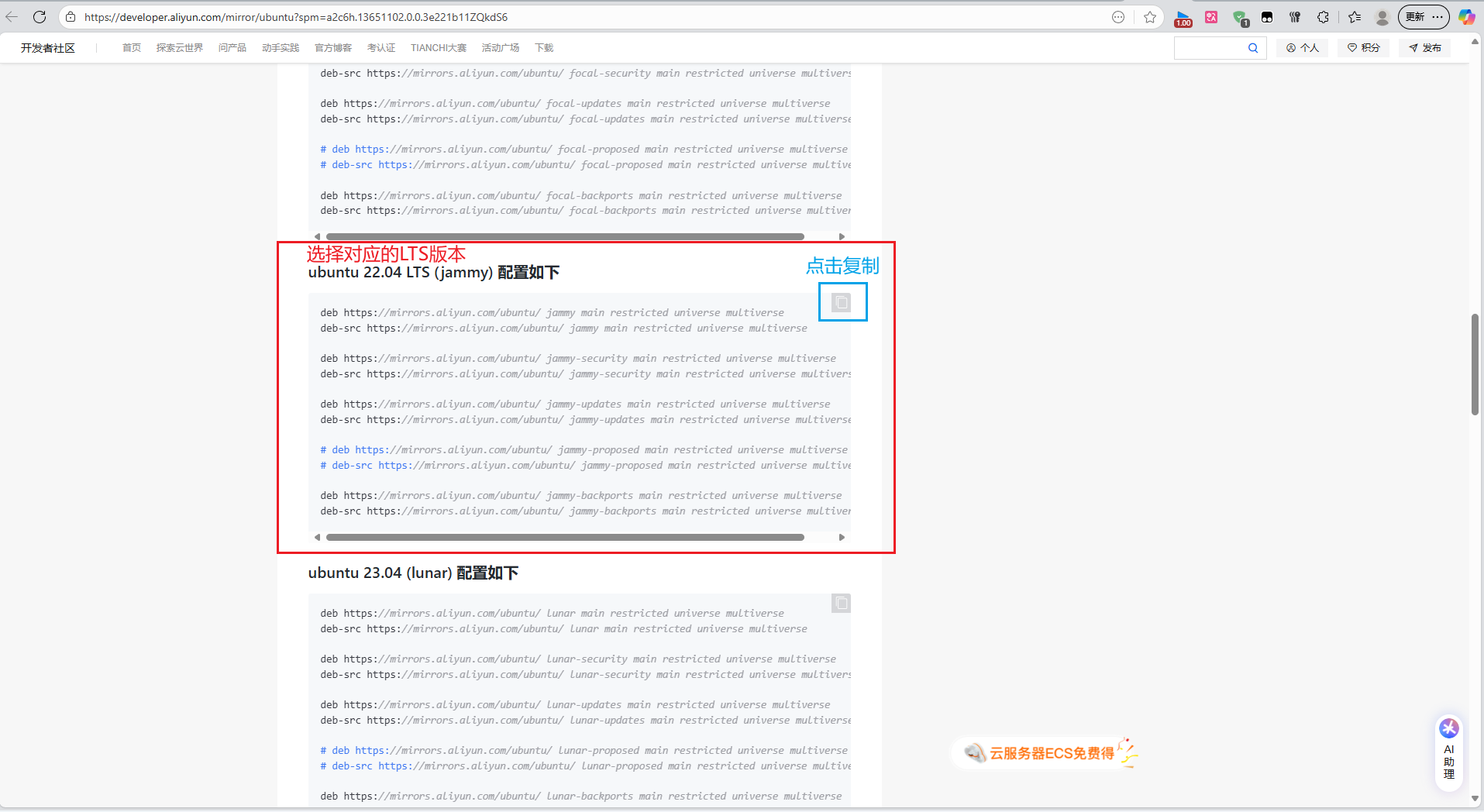Open the 问产品 nav item
1484x812 pixels.
point(232,48)
